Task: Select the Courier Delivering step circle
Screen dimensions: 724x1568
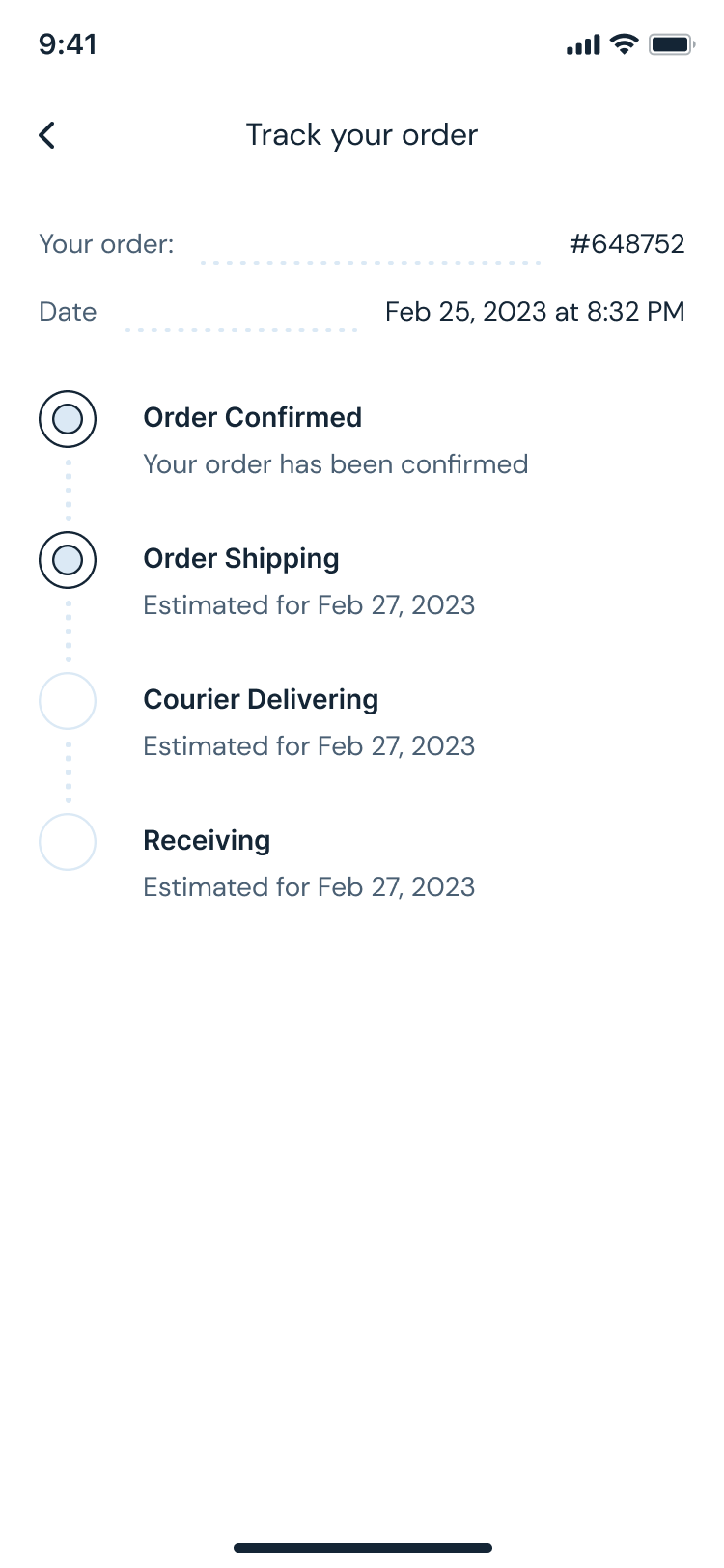Action: [x=68, y=701]
